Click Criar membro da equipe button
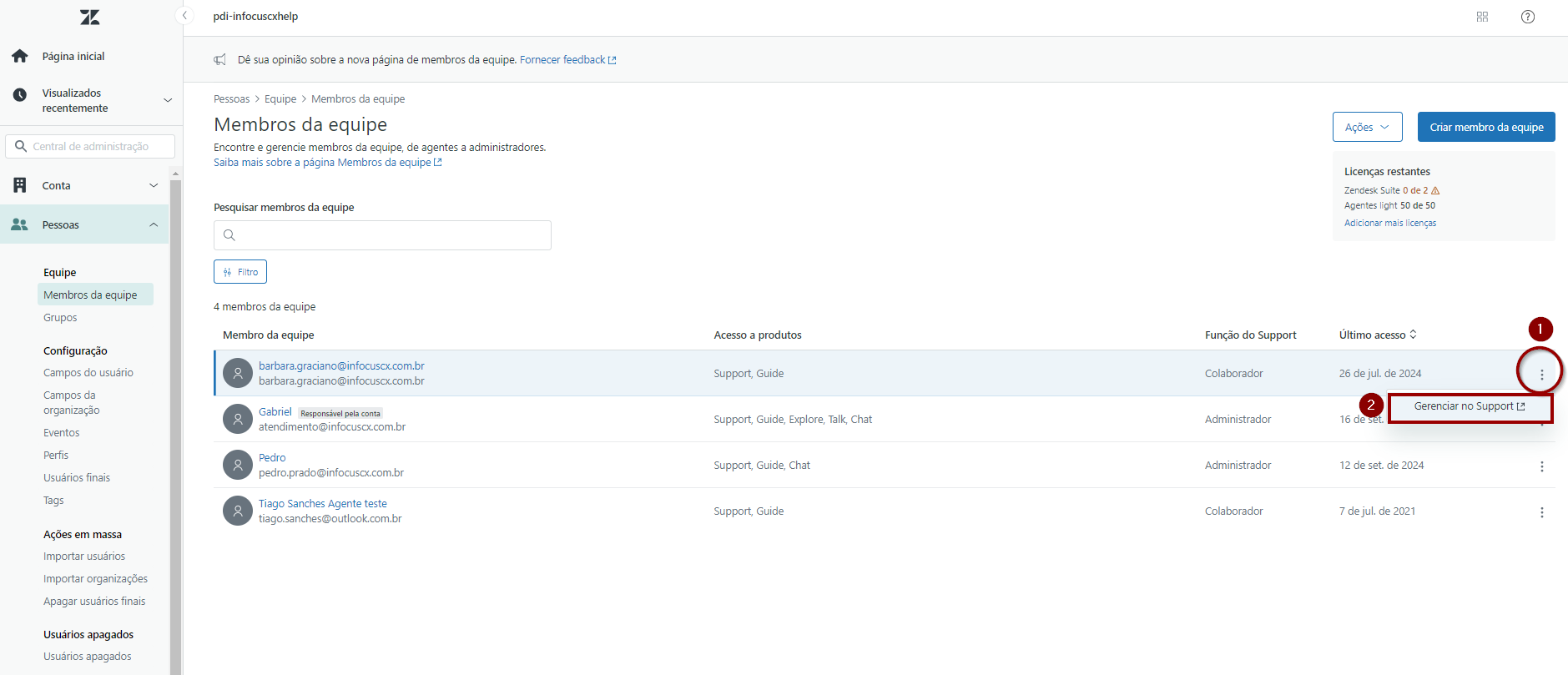Viewport: 1568px width, 675px height. coord(1485,127)
